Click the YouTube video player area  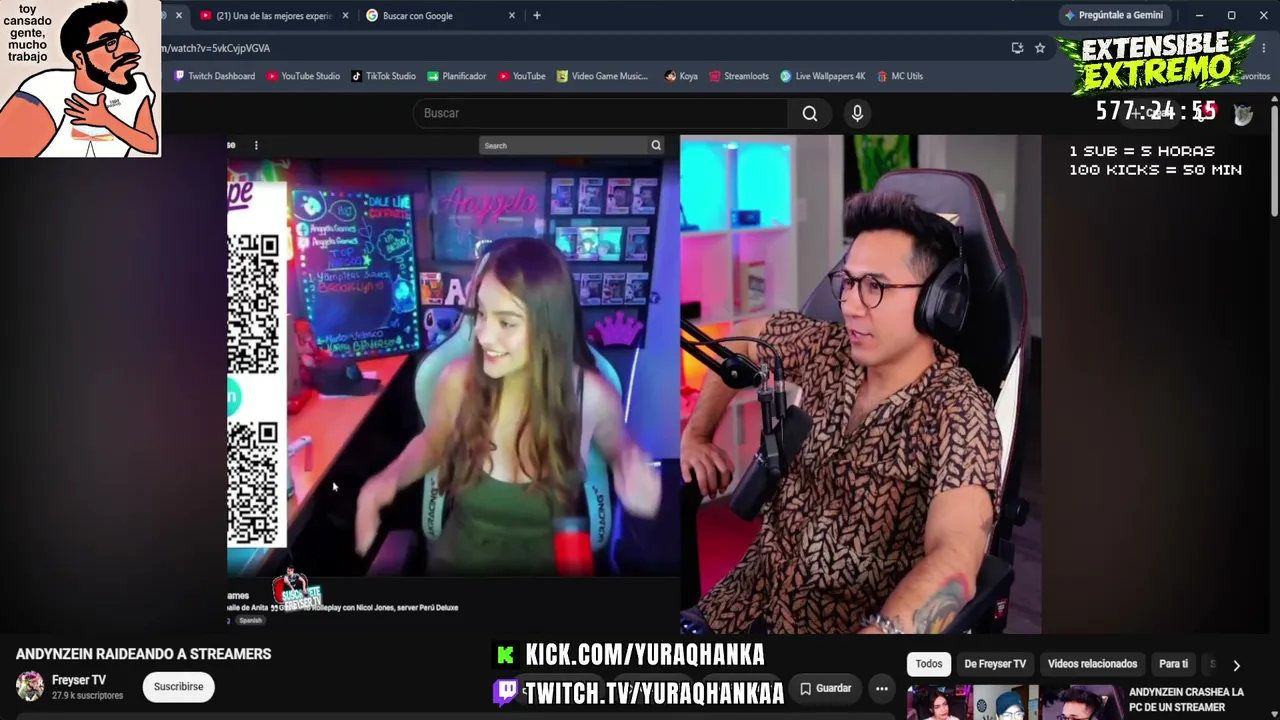[634, 385]
